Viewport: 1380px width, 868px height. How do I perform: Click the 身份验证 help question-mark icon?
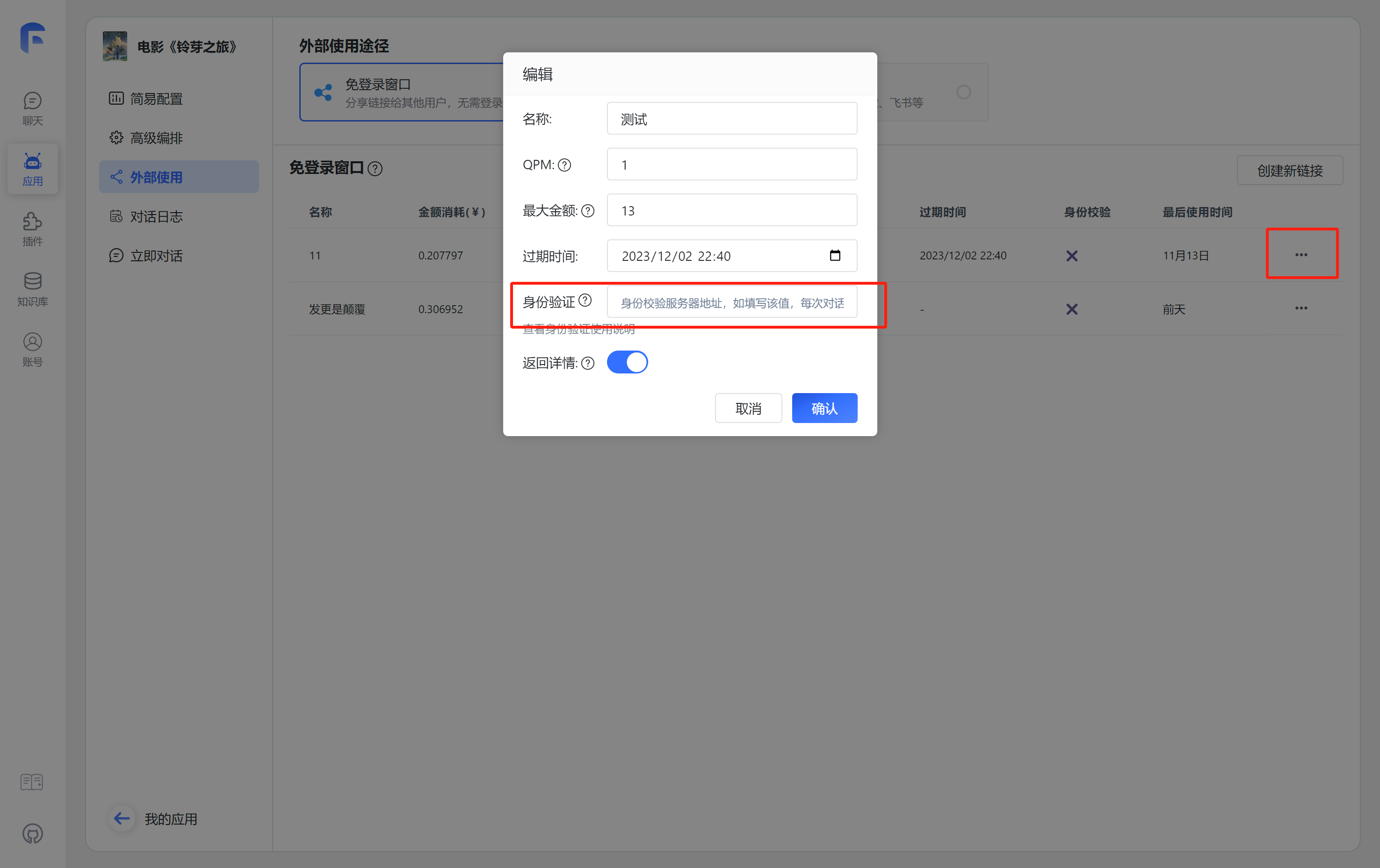585,300
